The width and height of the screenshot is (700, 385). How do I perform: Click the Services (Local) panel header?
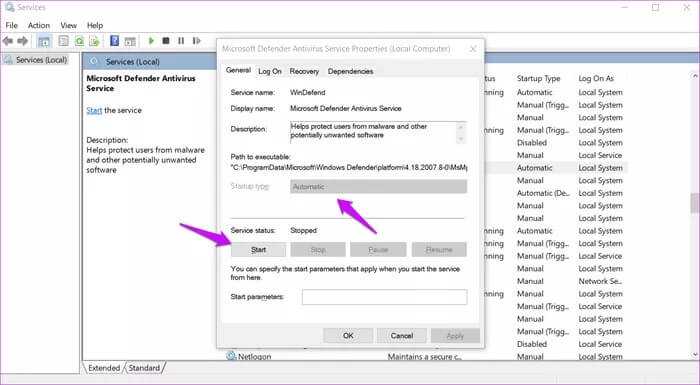pos(133,62)
